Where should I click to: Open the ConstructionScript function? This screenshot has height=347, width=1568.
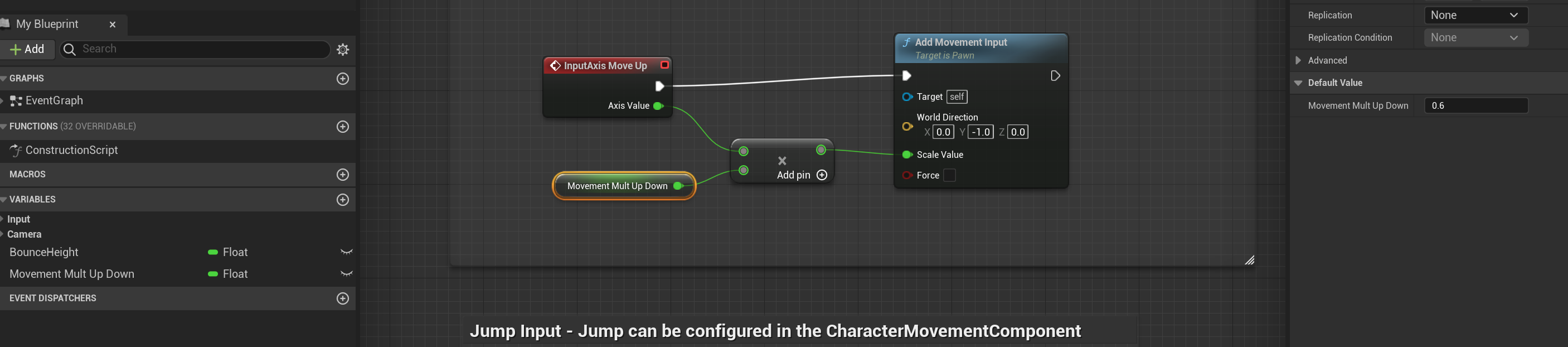71,151
